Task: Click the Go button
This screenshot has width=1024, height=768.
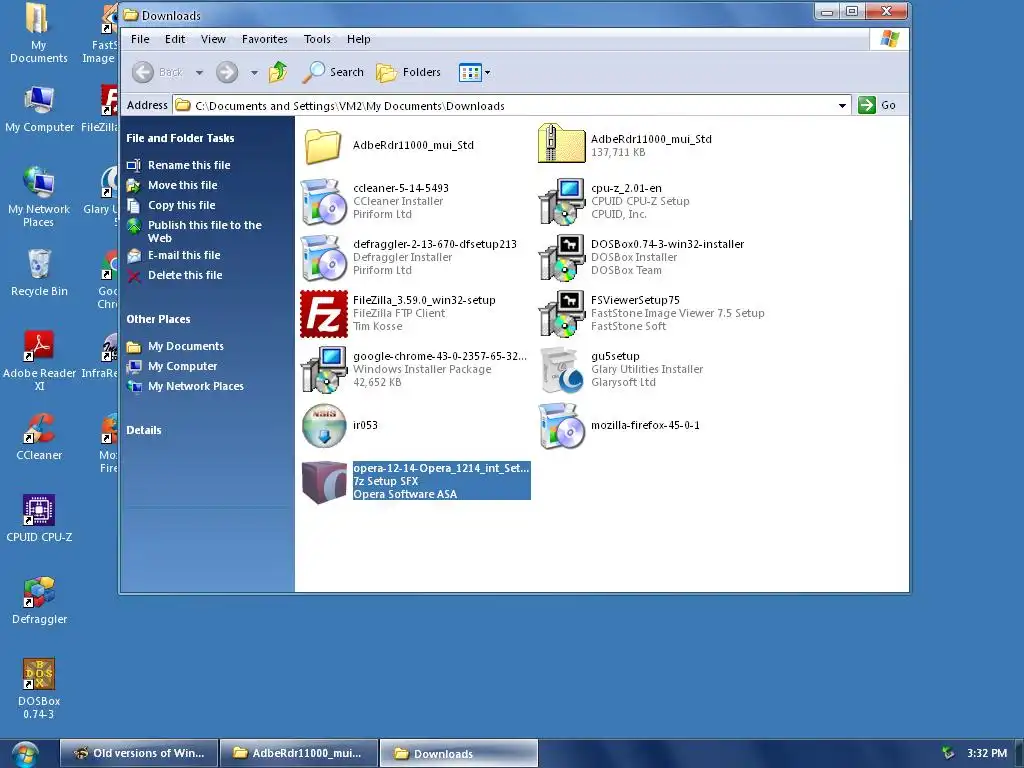Action: coord(877,105)
